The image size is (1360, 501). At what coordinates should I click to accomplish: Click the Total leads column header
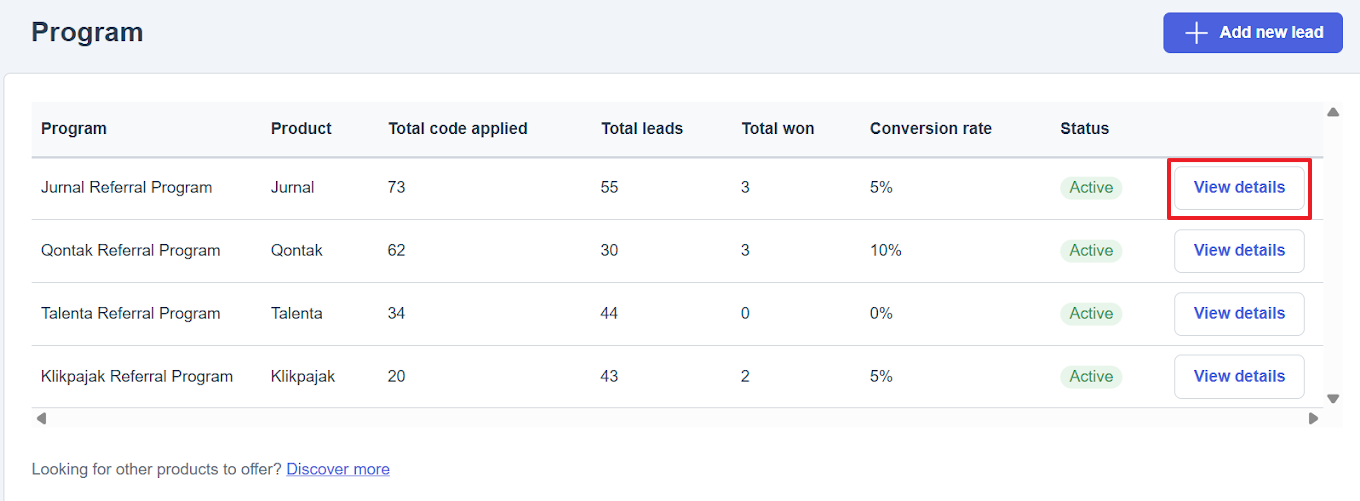[x=641, y=129]
